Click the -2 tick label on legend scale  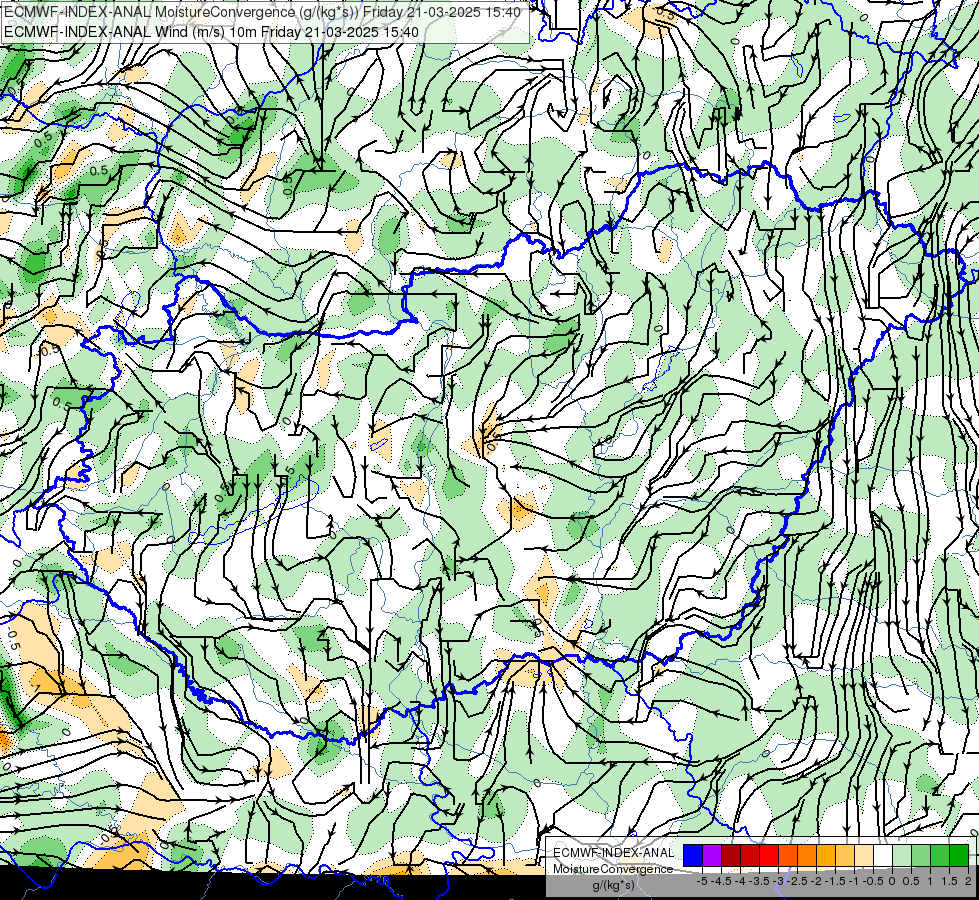pyautogui.click(x=817, y=881)
